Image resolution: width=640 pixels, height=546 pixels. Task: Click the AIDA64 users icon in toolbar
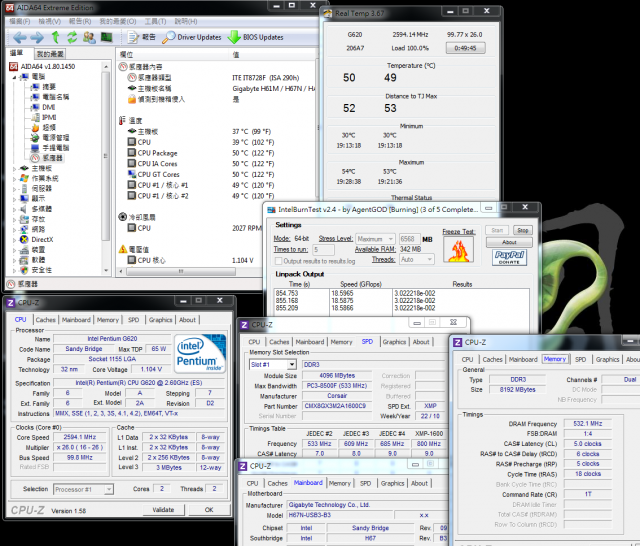pos(89,38)
